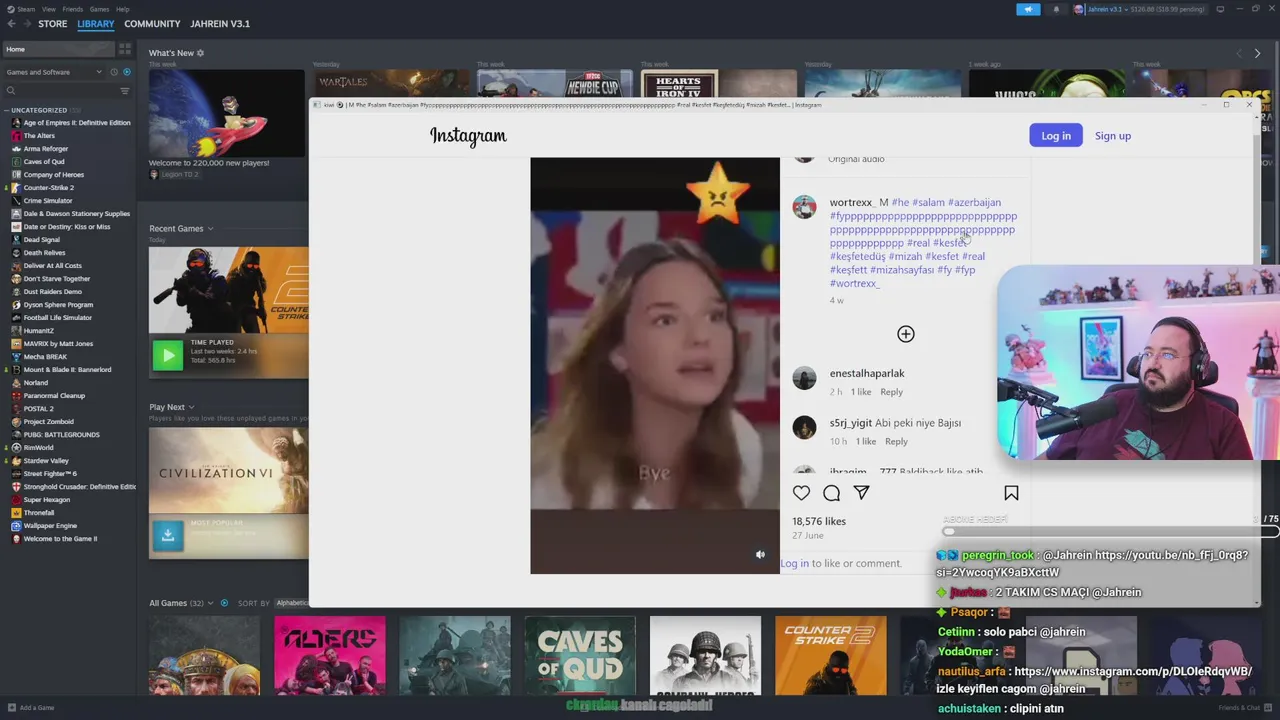
Task: Click Add a Game plus icon
Action: (11, 708)
